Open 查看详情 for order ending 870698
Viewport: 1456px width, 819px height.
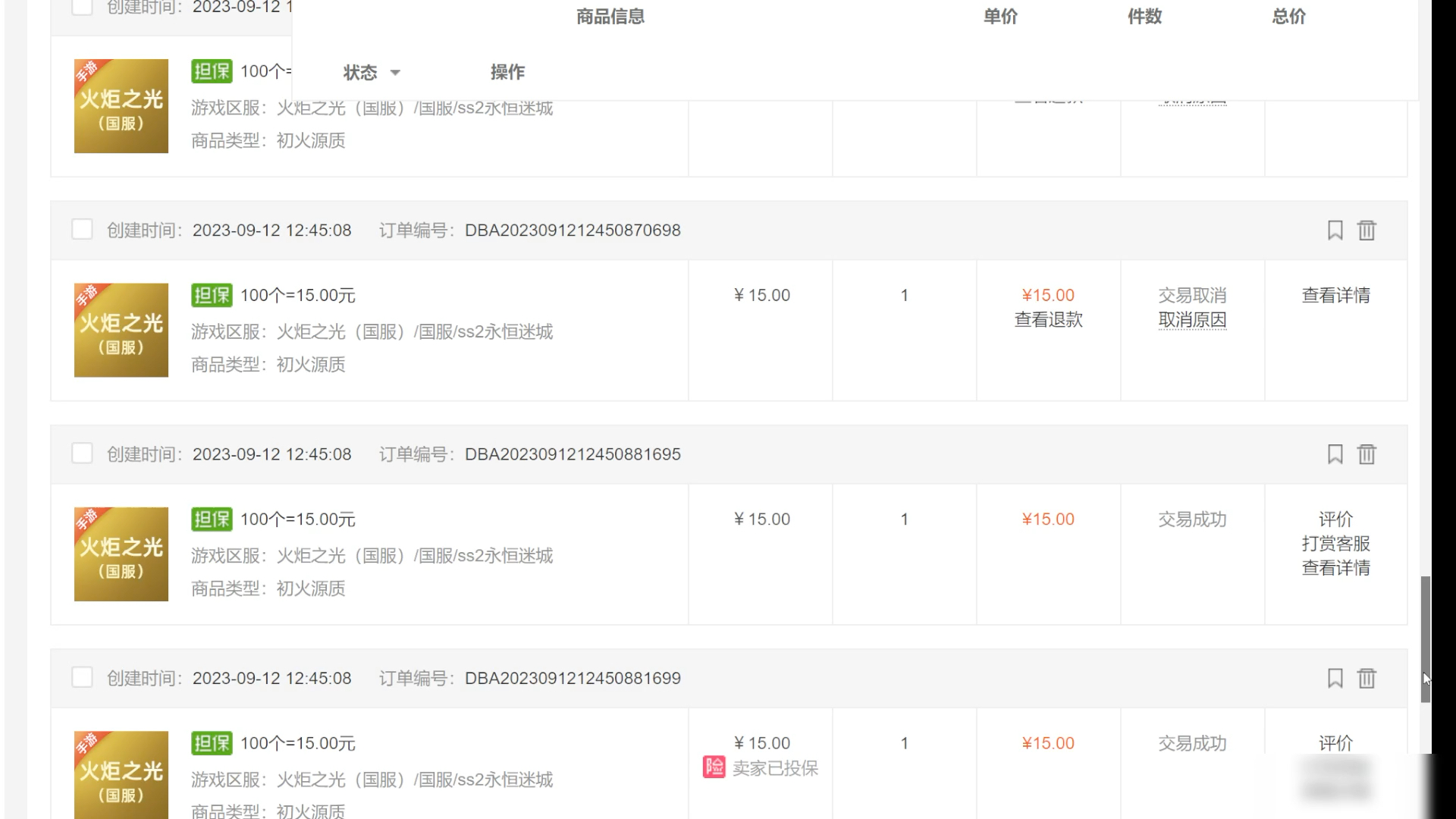(1335, 295)
